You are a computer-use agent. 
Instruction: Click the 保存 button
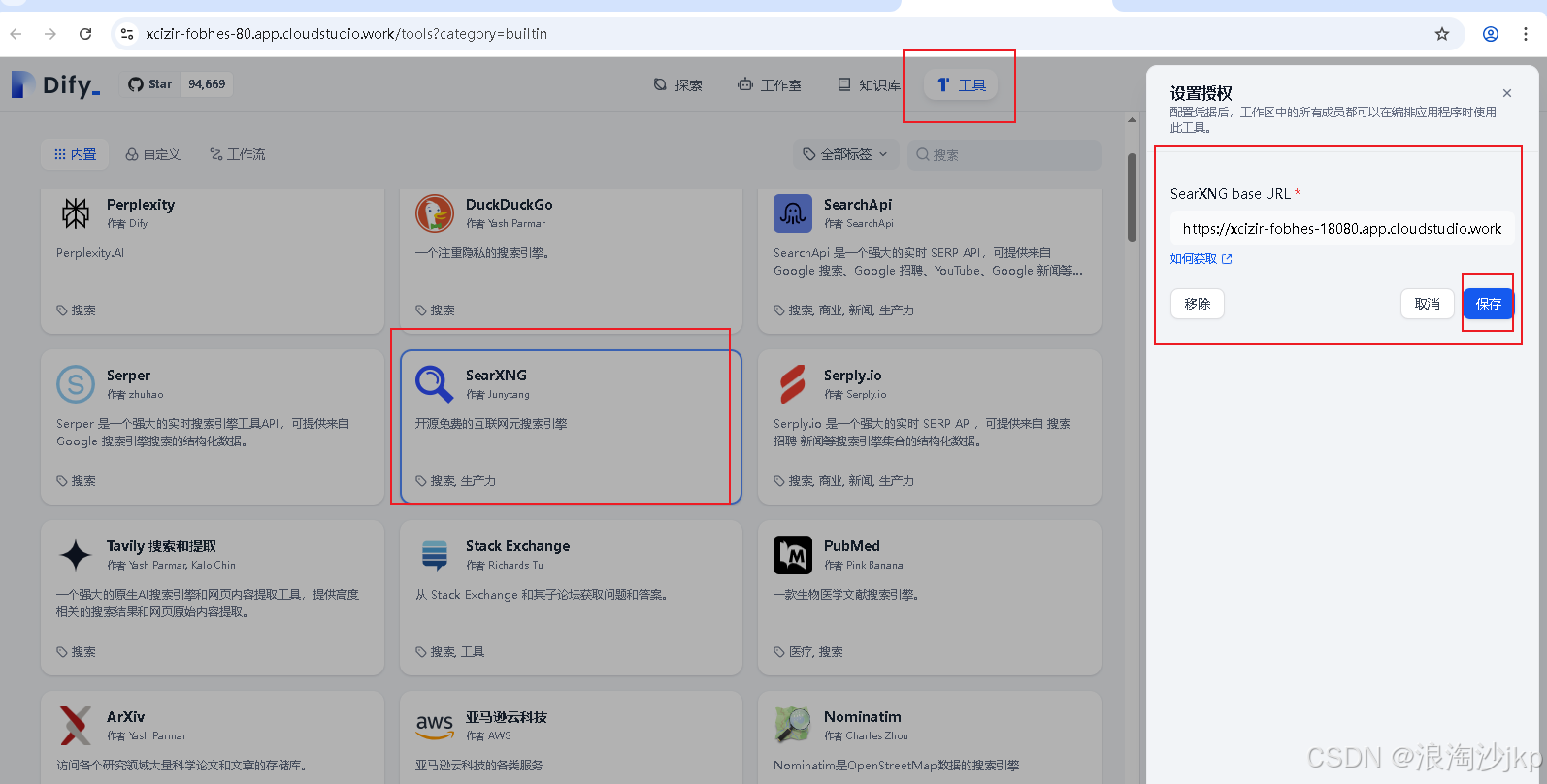point(1488,304)
